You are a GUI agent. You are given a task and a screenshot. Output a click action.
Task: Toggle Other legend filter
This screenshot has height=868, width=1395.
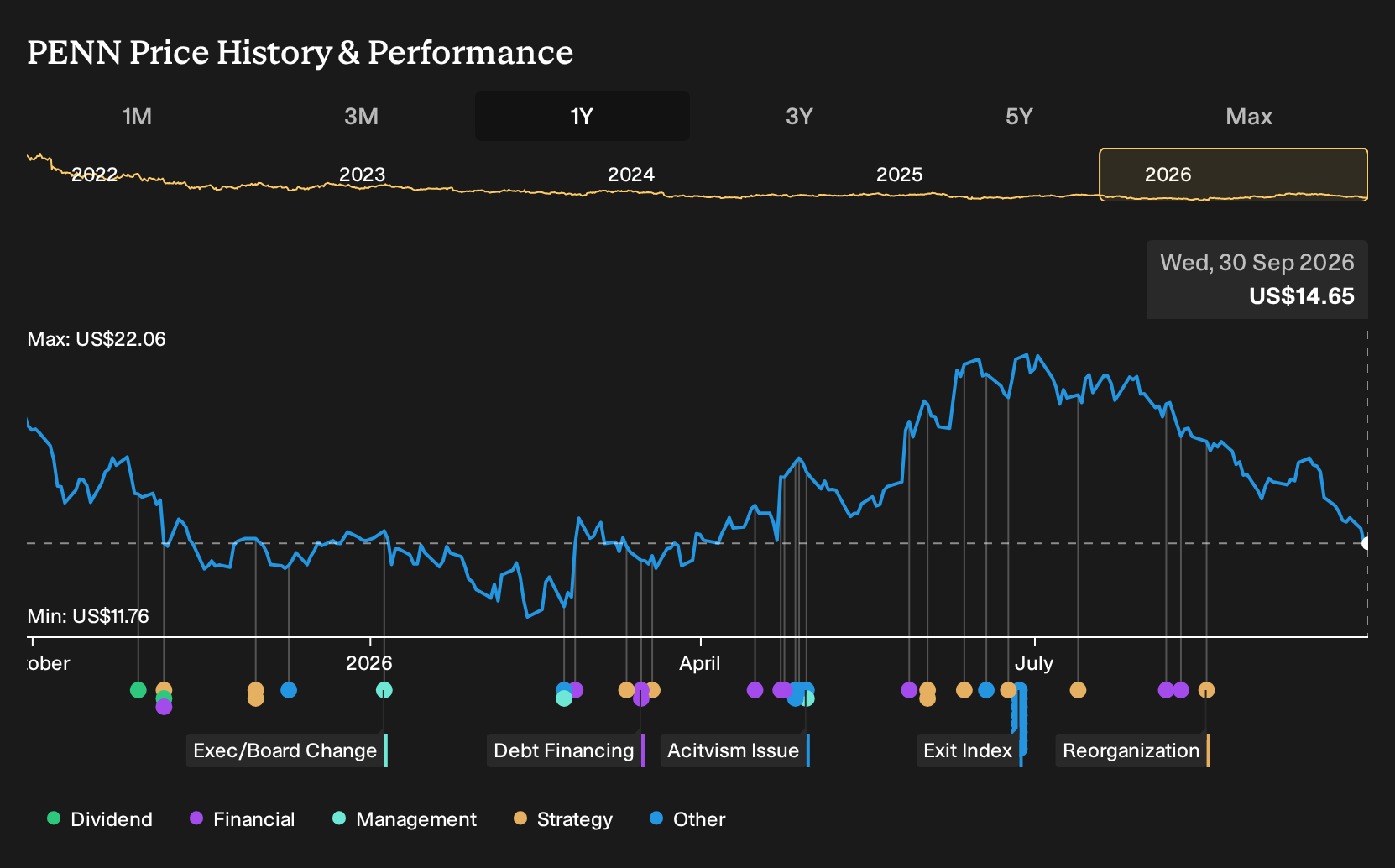tap(687, 819)
